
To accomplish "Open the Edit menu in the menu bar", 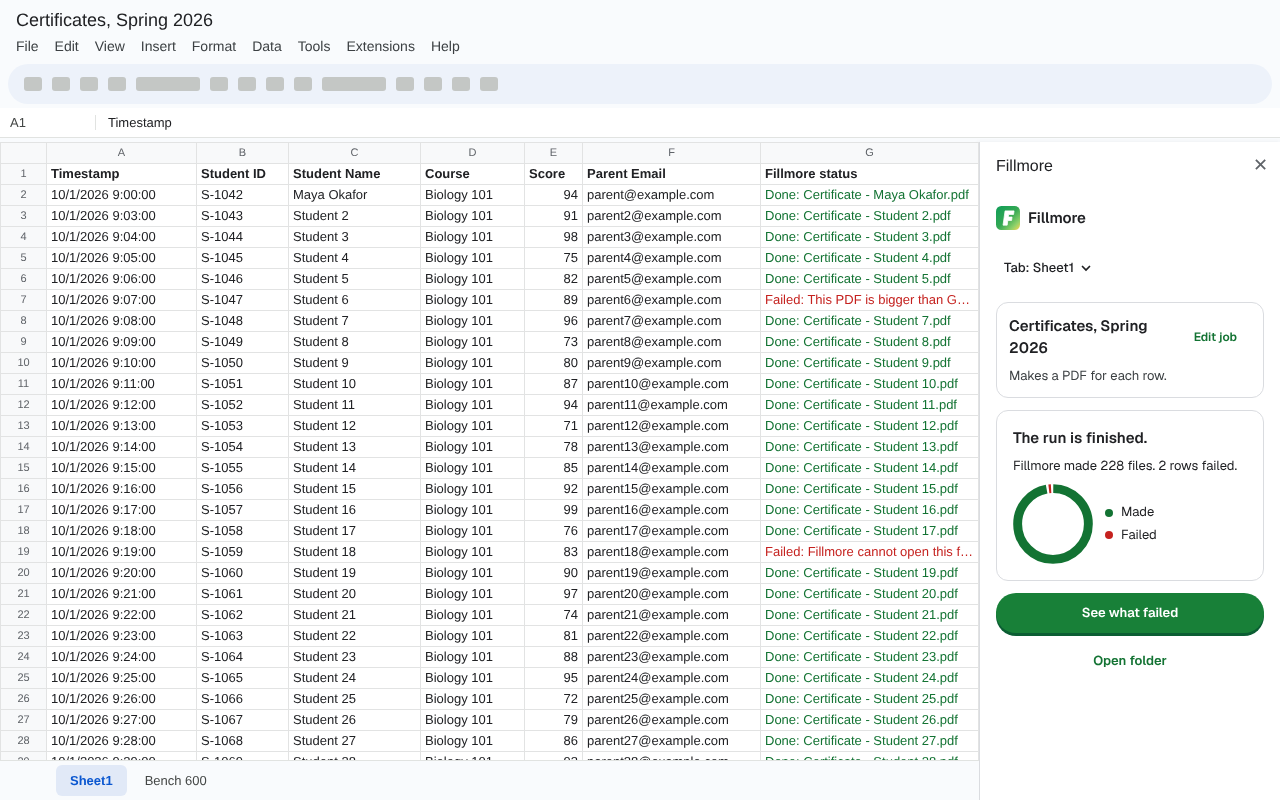I will (x=67, y=46).
